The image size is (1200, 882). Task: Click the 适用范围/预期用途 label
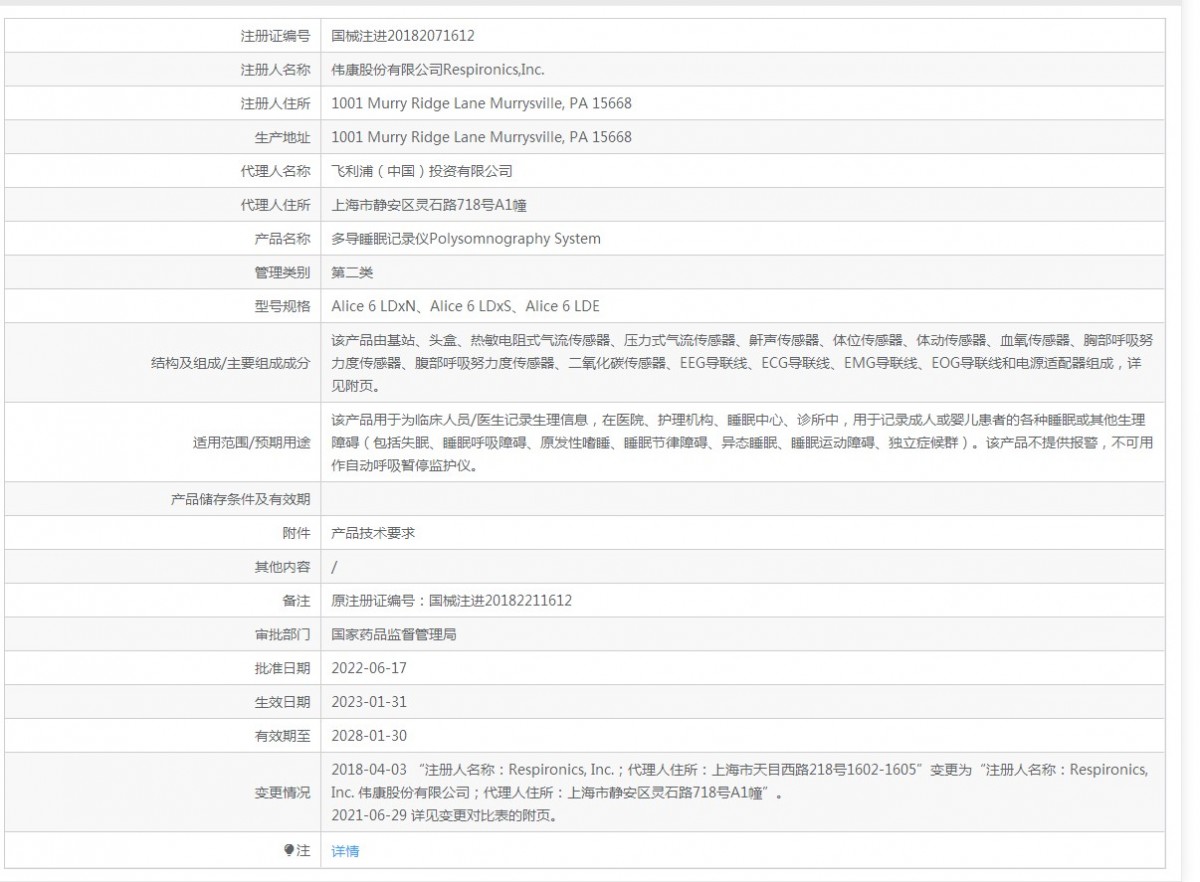(251, 441)
